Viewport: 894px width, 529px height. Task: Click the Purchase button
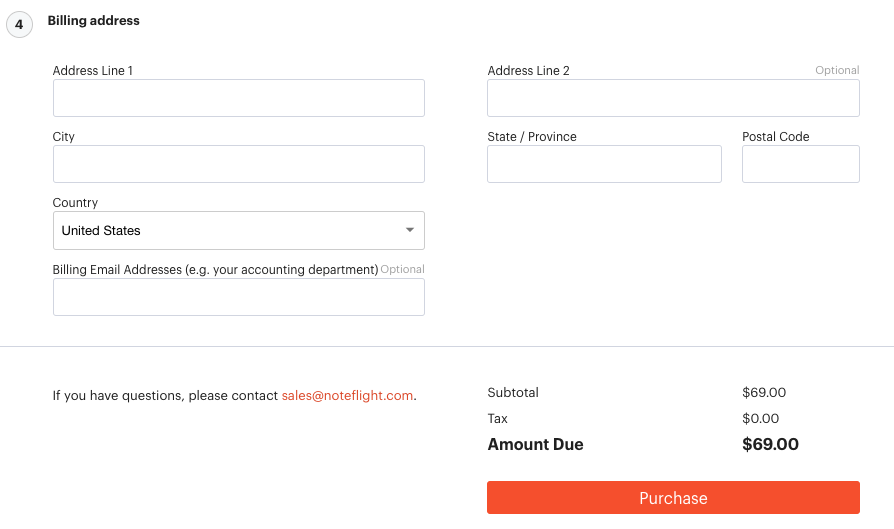(673, 498)
